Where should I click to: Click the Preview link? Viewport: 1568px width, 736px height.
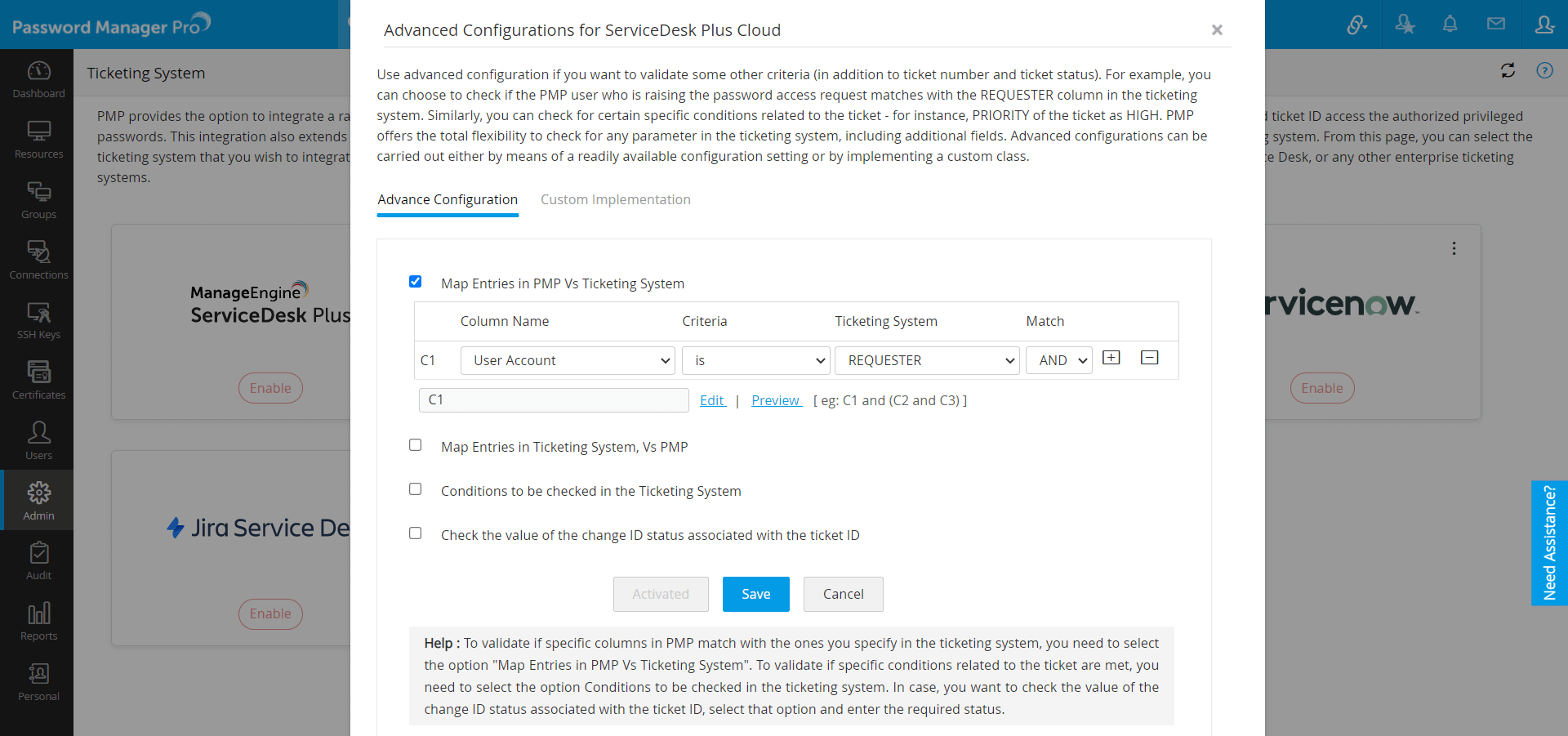tap(775, 400)
